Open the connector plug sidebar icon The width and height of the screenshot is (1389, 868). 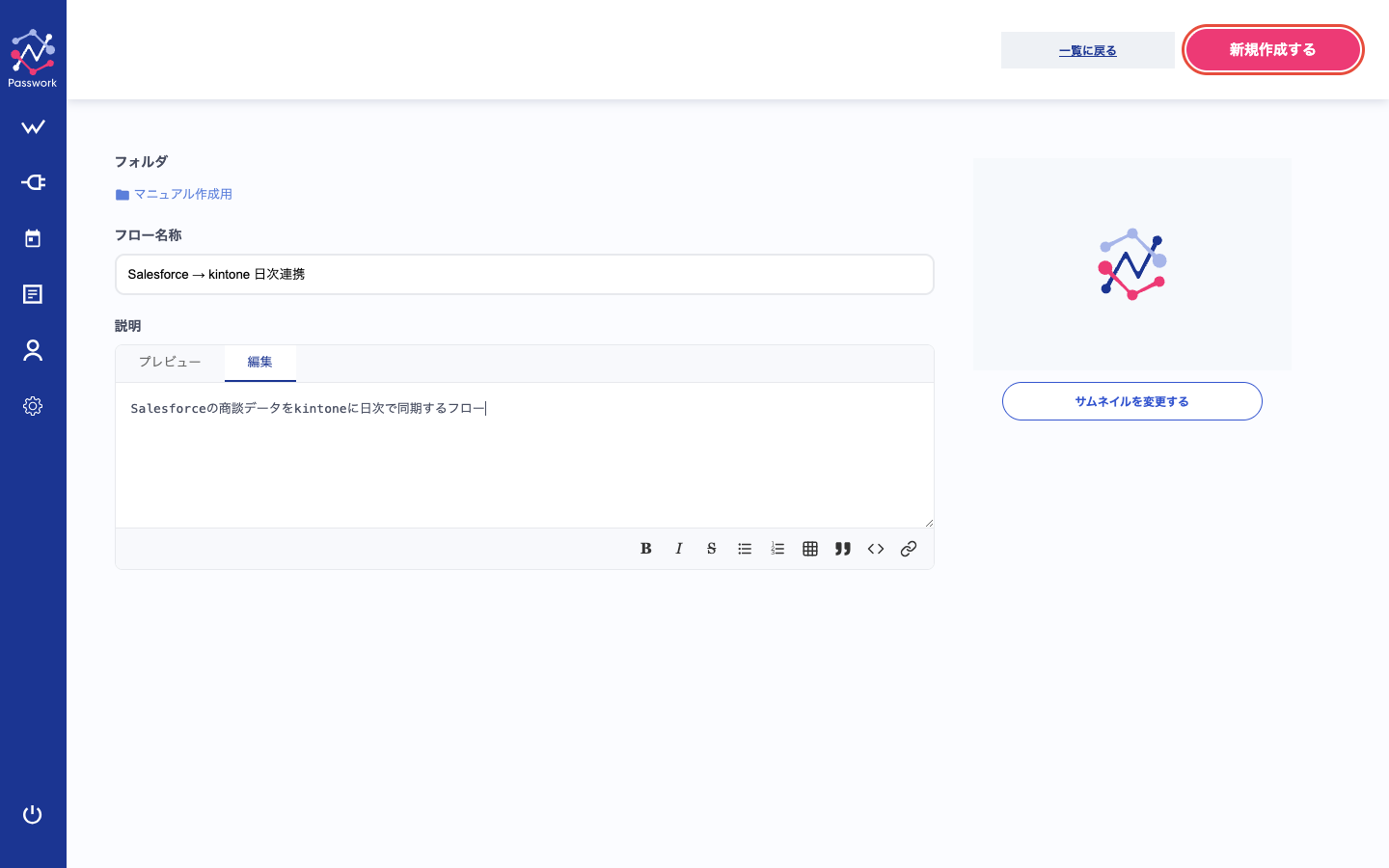click(33, 182)
